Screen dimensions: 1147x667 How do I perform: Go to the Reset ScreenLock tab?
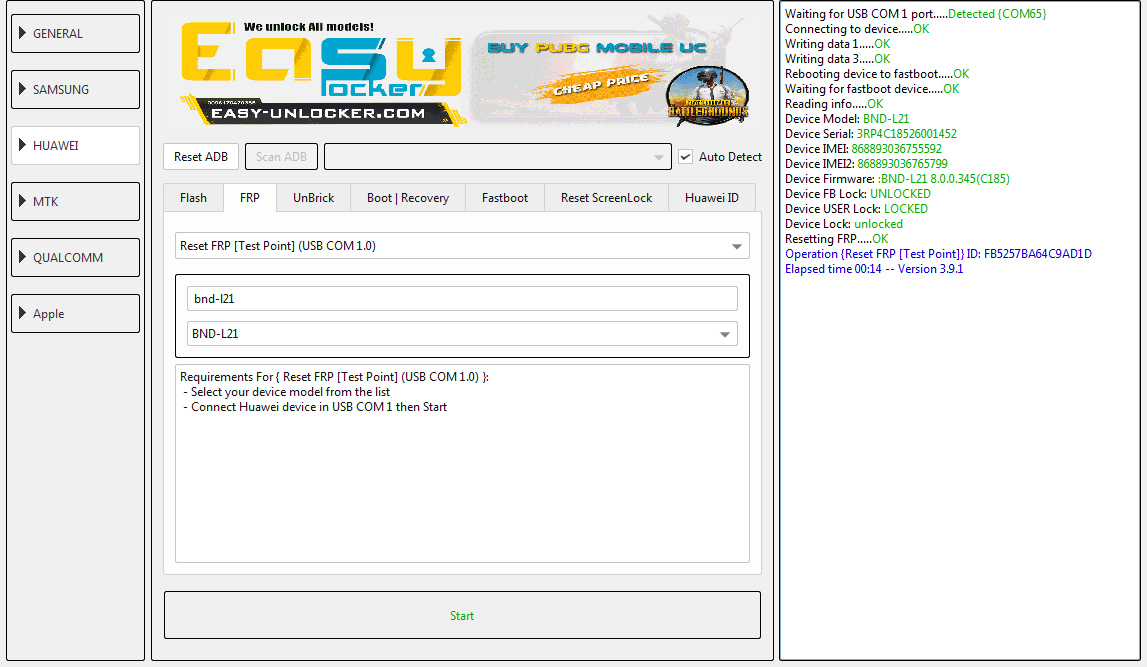point(606,198)
